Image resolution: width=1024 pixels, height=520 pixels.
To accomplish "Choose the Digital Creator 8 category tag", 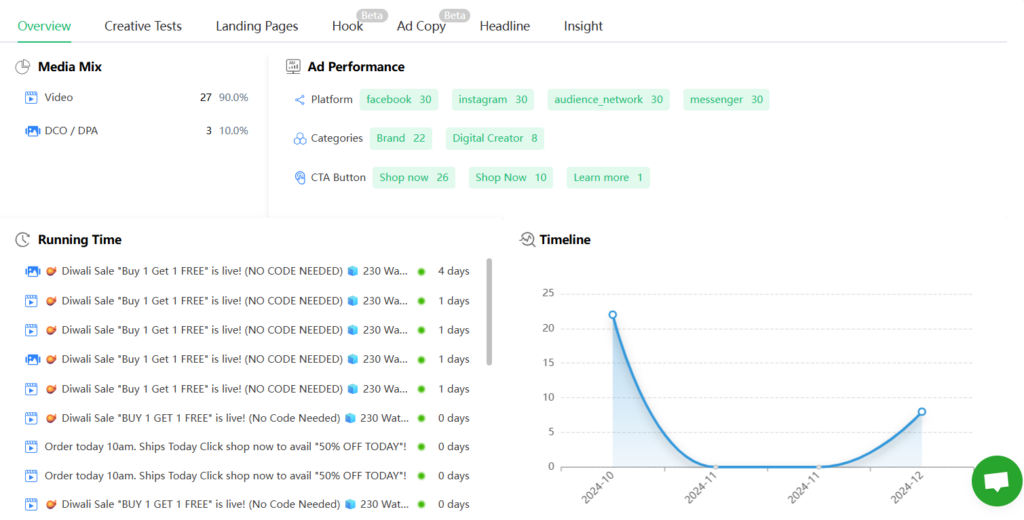I will 495,139.
